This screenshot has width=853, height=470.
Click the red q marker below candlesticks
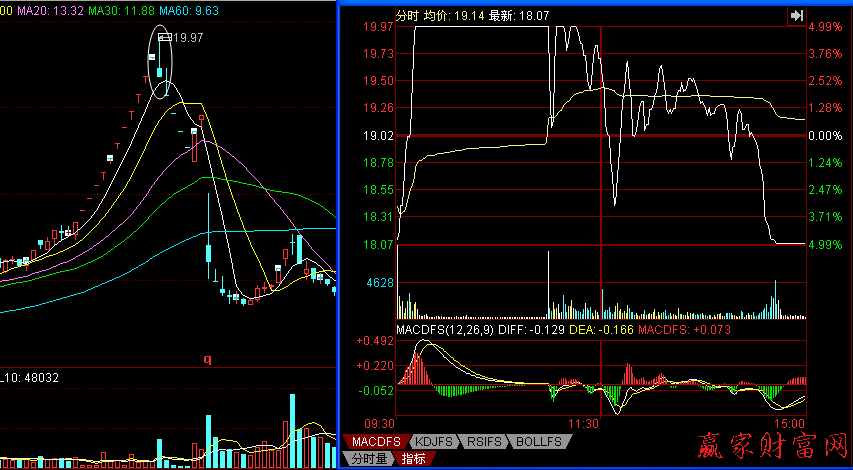point(209,357)
